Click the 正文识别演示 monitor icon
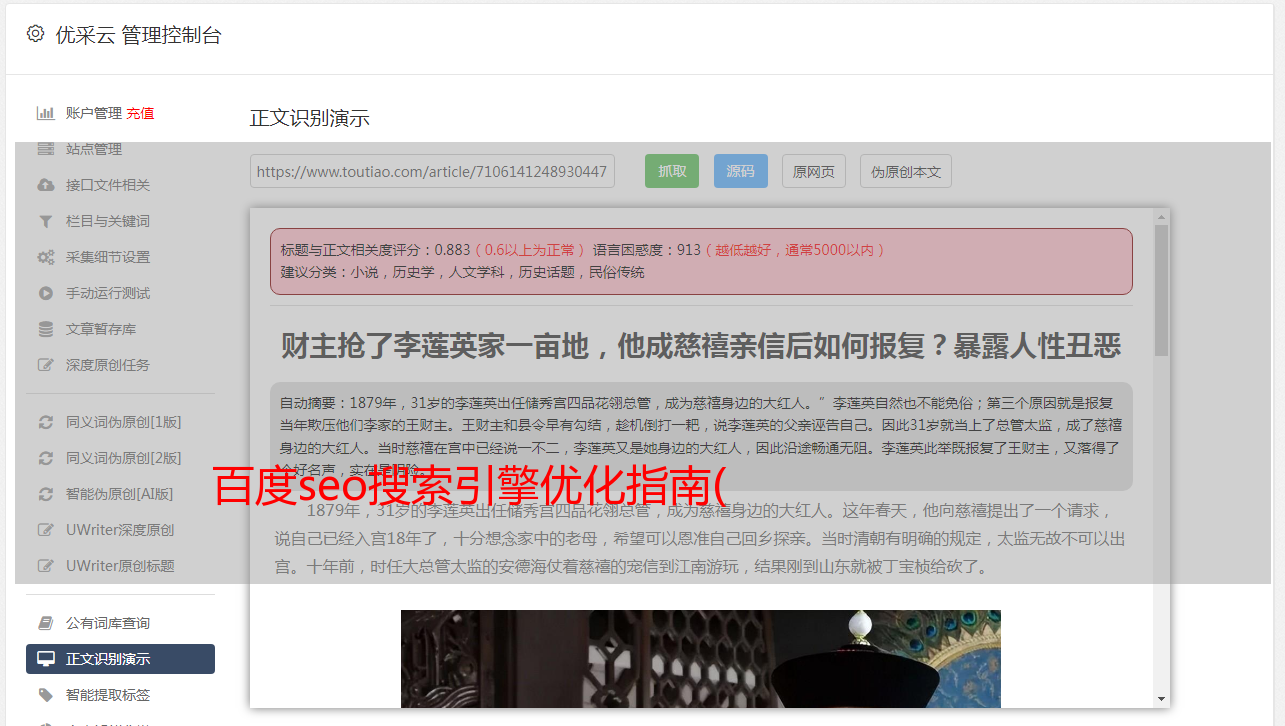This screenshot has height=726, width=1285. click(45, 659)
